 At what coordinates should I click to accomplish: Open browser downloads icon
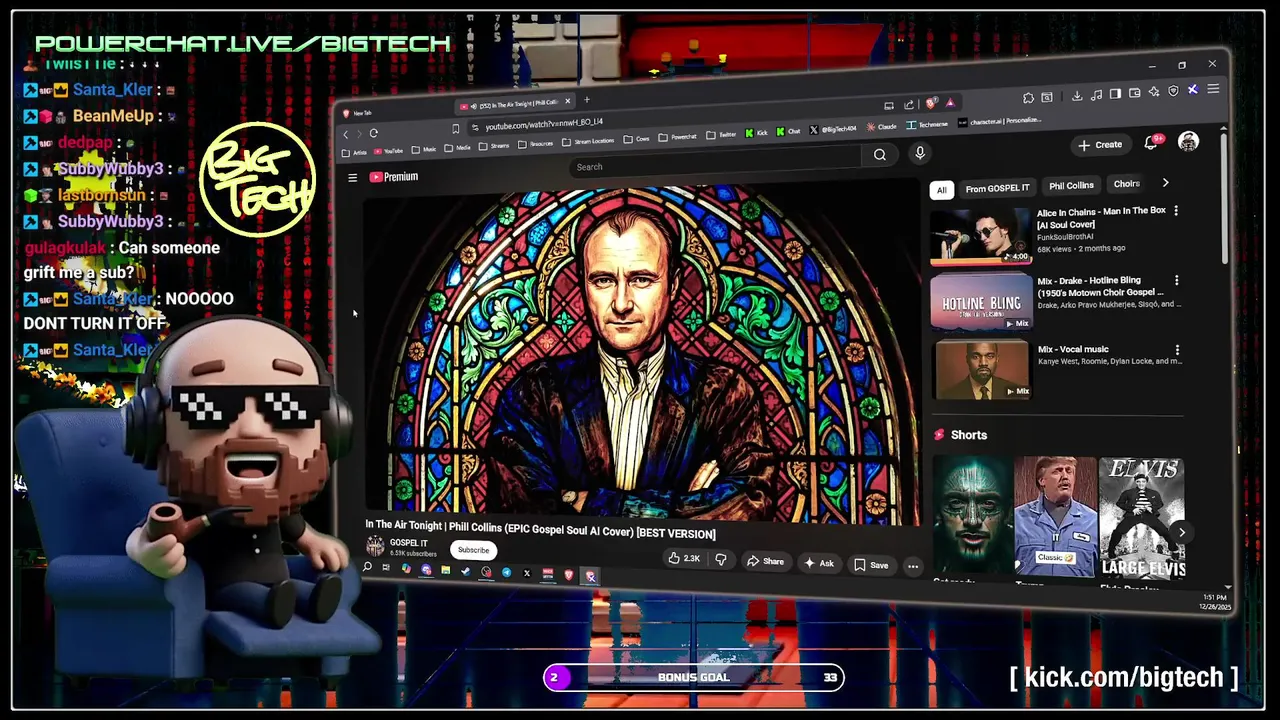click(1077, 95)
